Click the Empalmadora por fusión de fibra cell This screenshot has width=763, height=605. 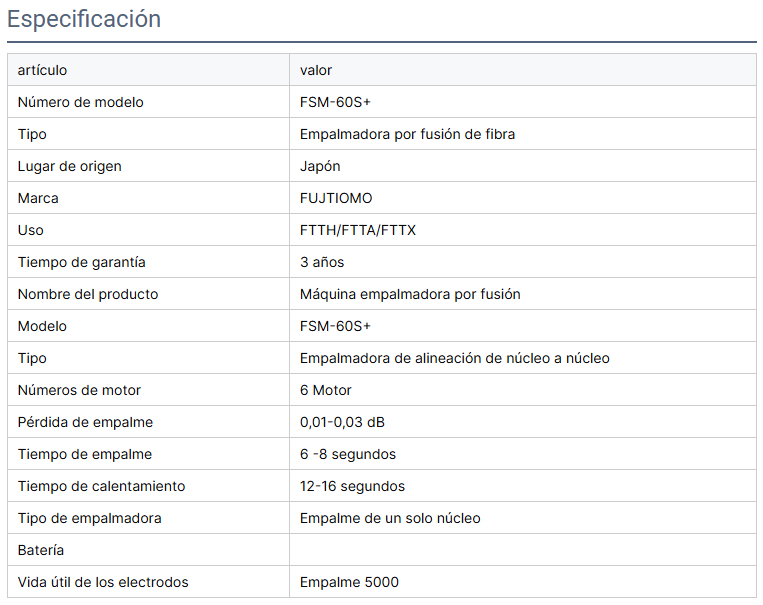pyautogui.click(x=407, y=134)
